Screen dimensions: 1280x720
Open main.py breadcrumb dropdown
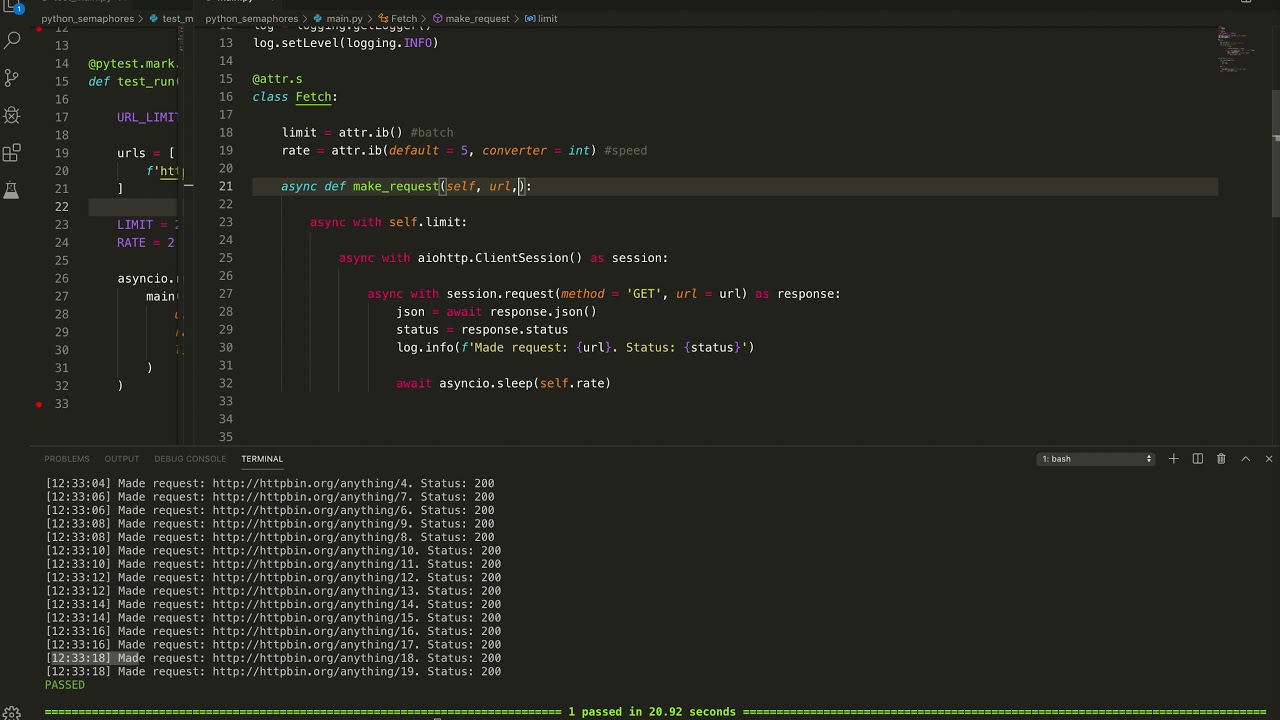[338, 19]
